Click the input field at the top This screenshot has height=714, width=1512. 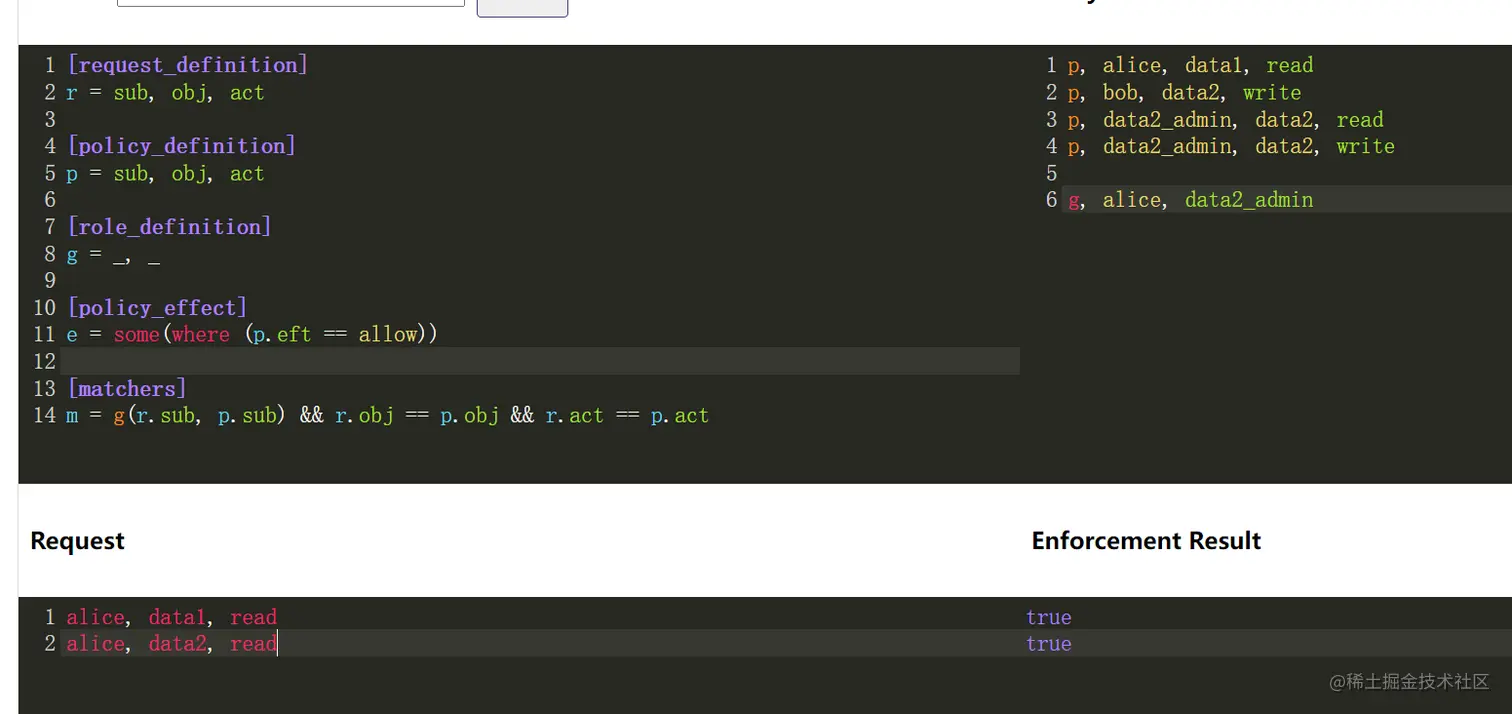pyautogui.click(x=291, y=3)
